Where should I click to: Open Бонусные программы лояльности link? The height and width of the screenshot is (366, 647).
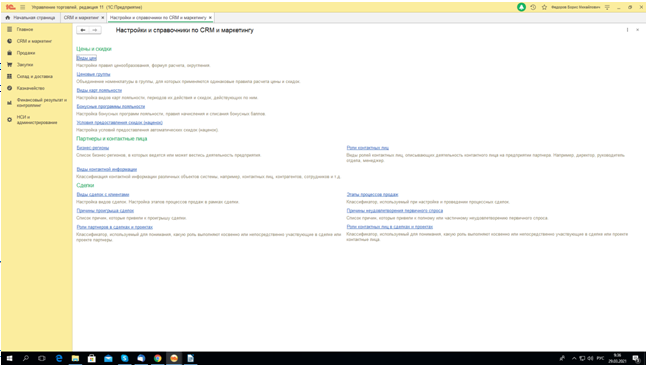pyautogui.click(x=111, y=106)
